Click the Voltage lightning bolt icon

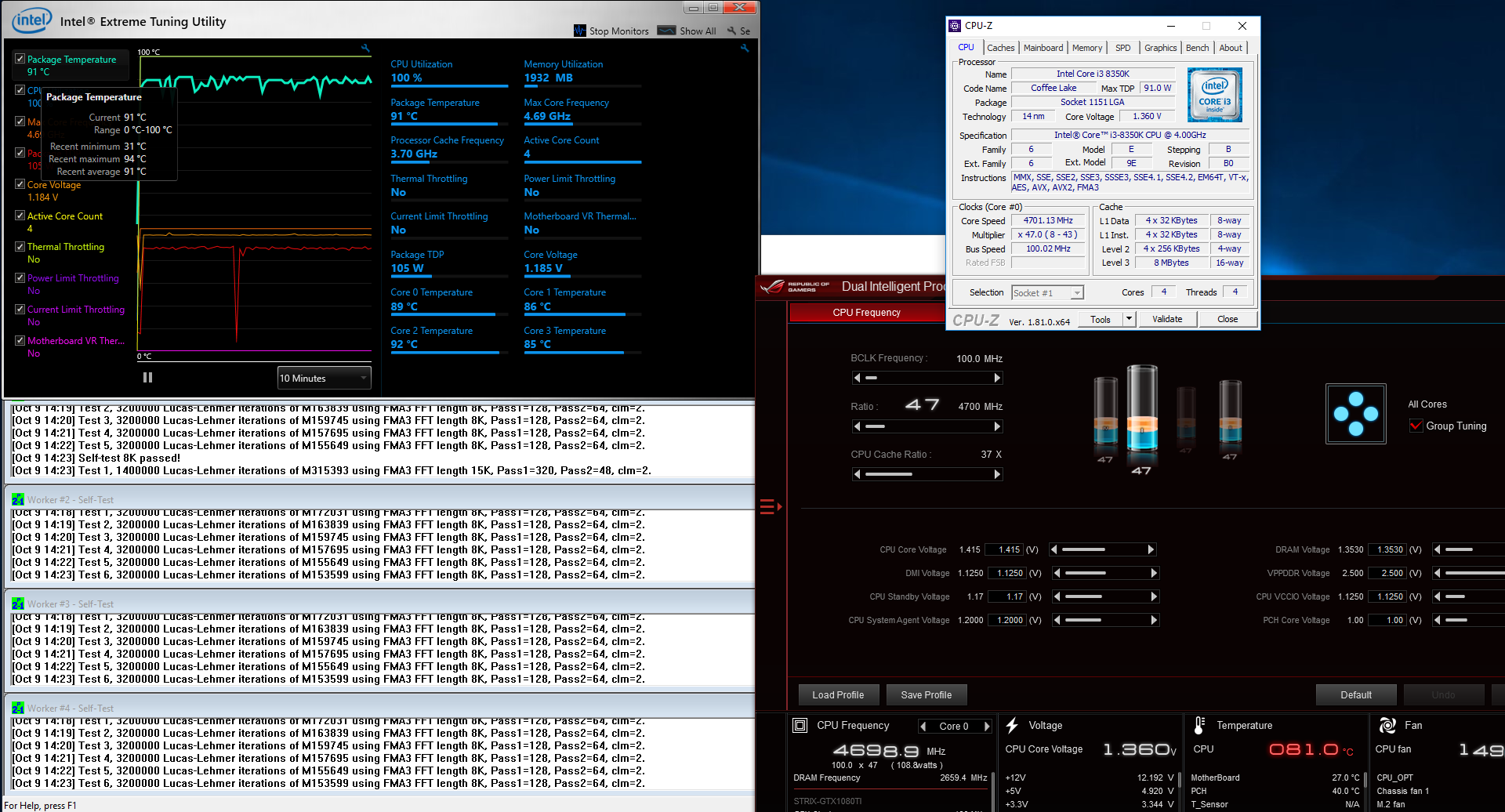coord(1012,725)
